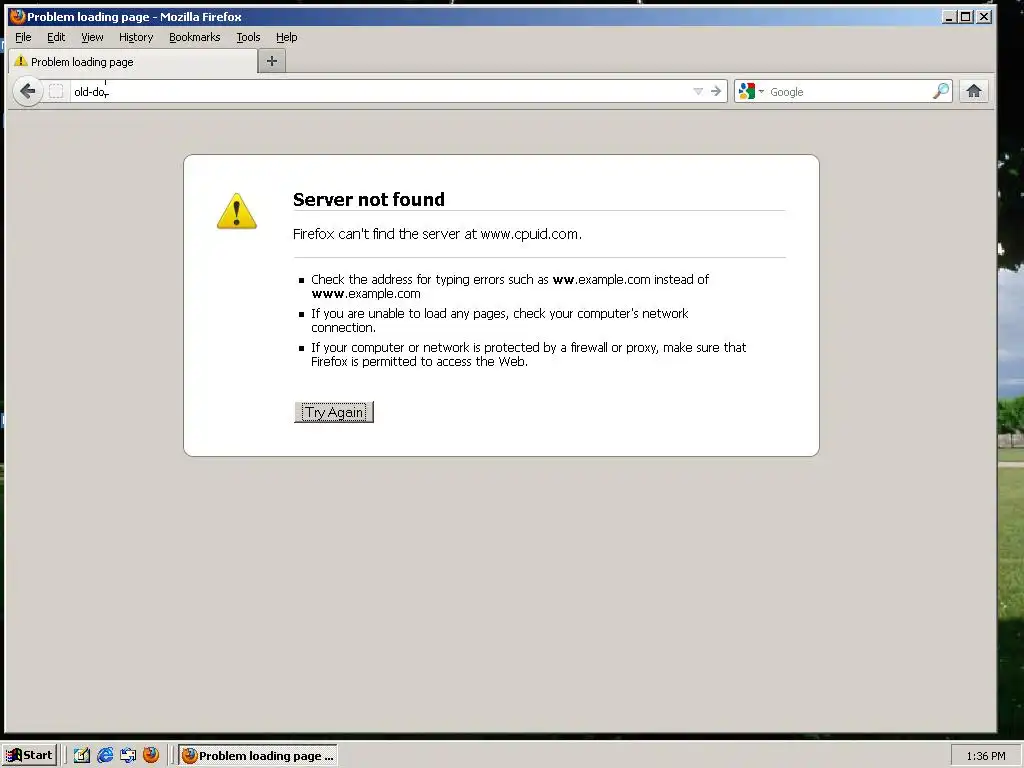Open the Help menu
Viewport: 1024px width, 768px height.
point(287,37)
